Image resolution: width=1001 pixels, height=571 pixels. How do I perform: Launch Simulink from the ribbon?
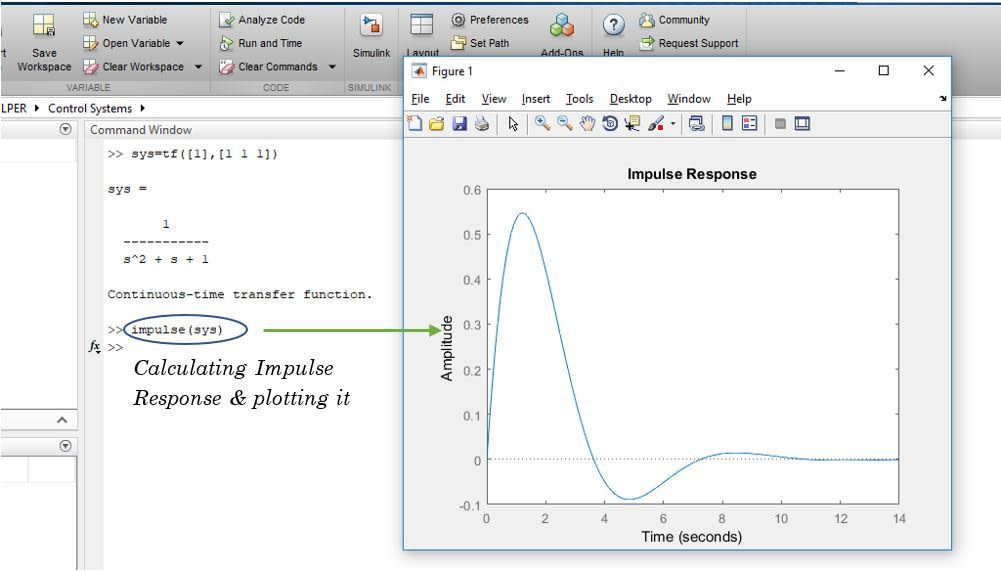[x=371, y=36]
